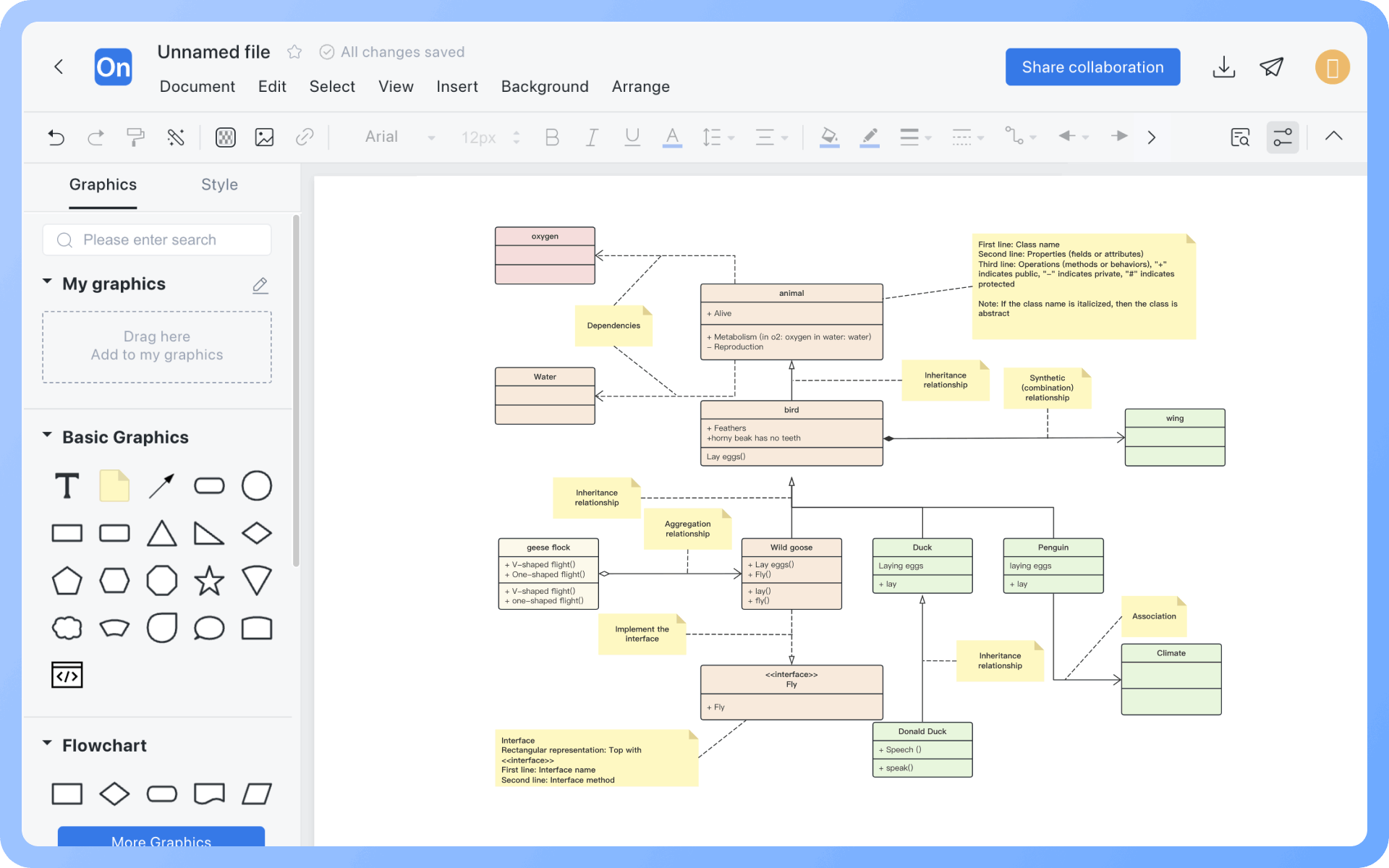Open the Arrange menu
1389x868 pixels.
(641, 87)
